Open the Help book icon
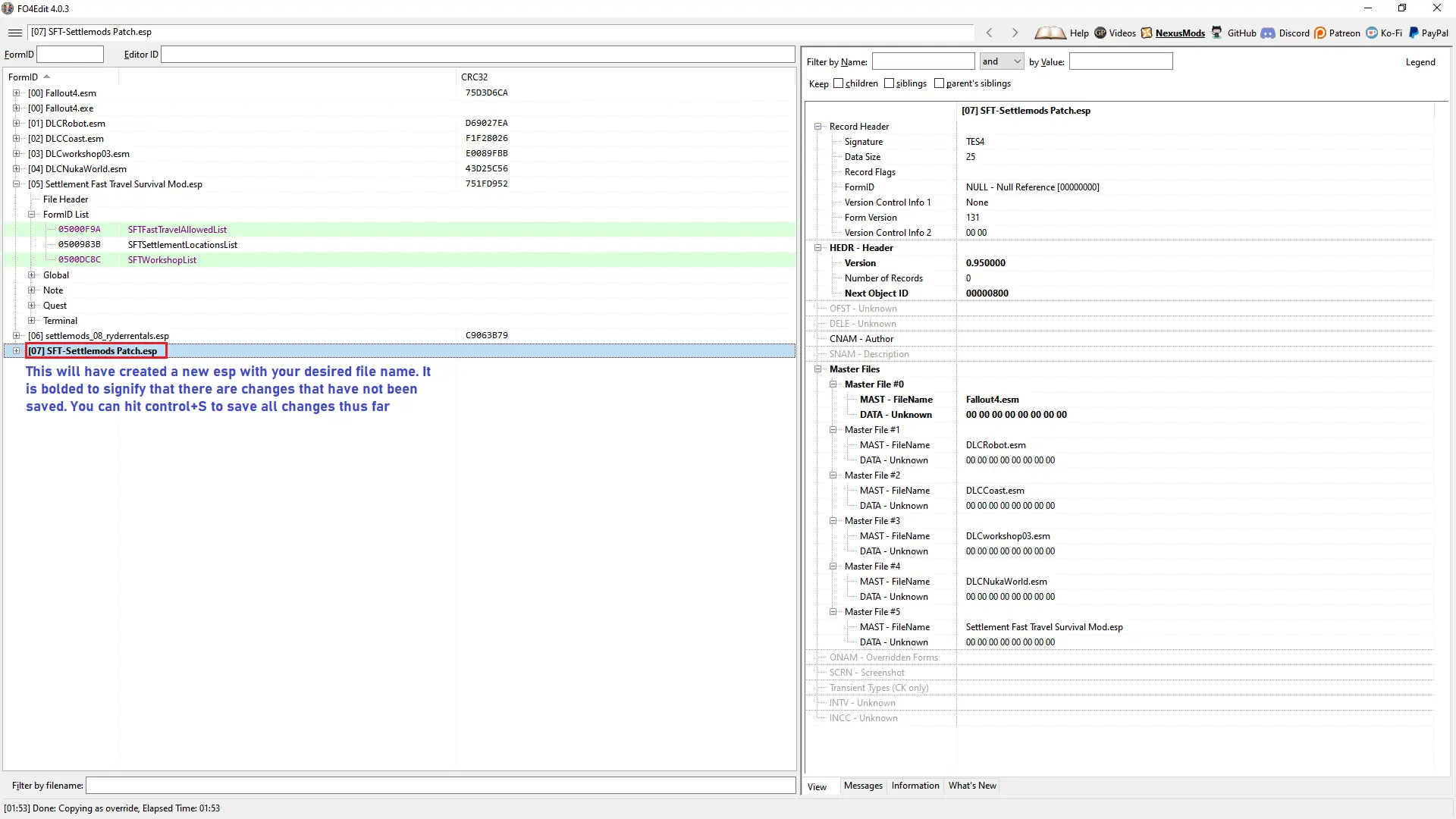Viewport: 1456px width, 819px height. click(1050, 33)
